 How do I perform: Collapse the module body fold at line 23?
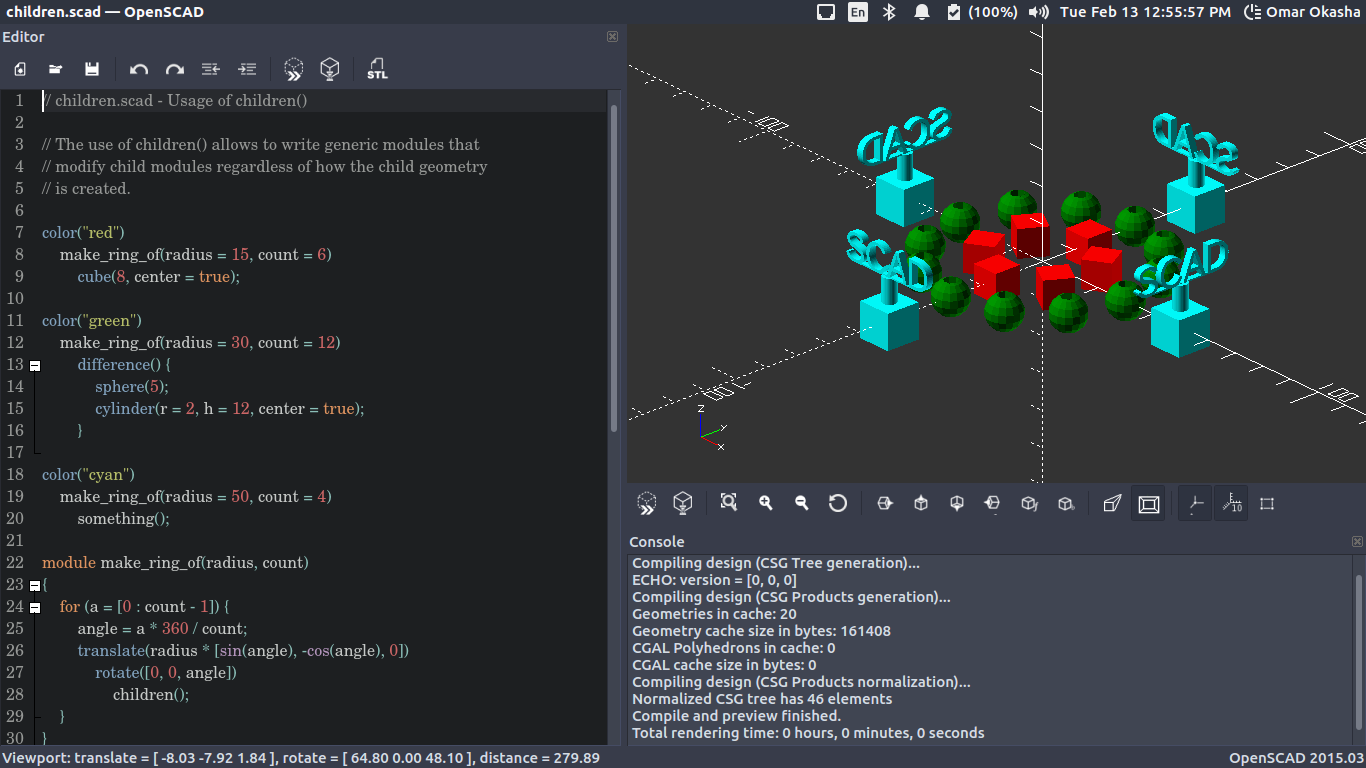[x=35, y=585]
